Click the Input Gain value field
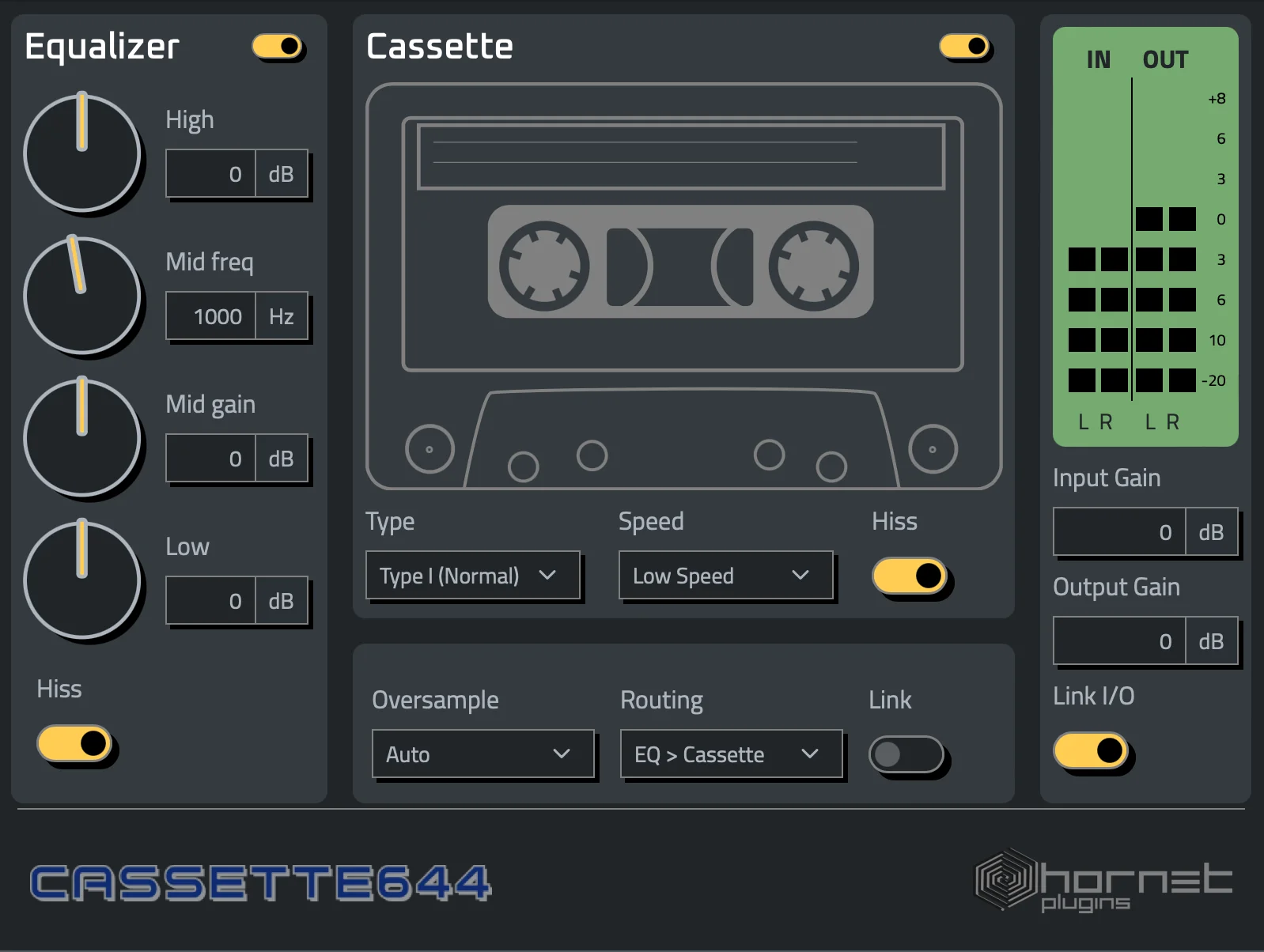 tap(1119, 531)
